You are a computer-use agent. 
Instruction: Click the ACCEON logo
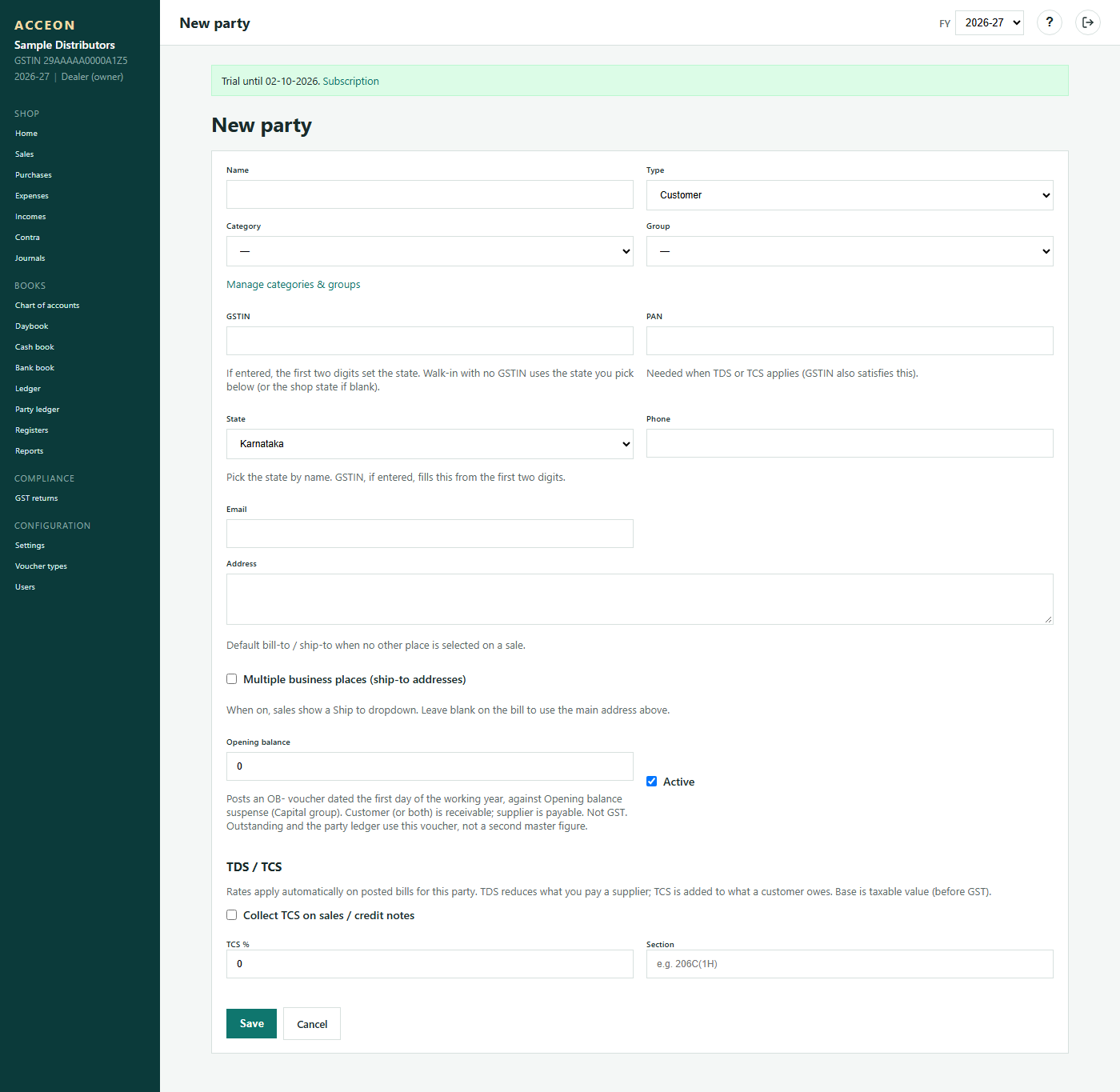pos(45,26)
